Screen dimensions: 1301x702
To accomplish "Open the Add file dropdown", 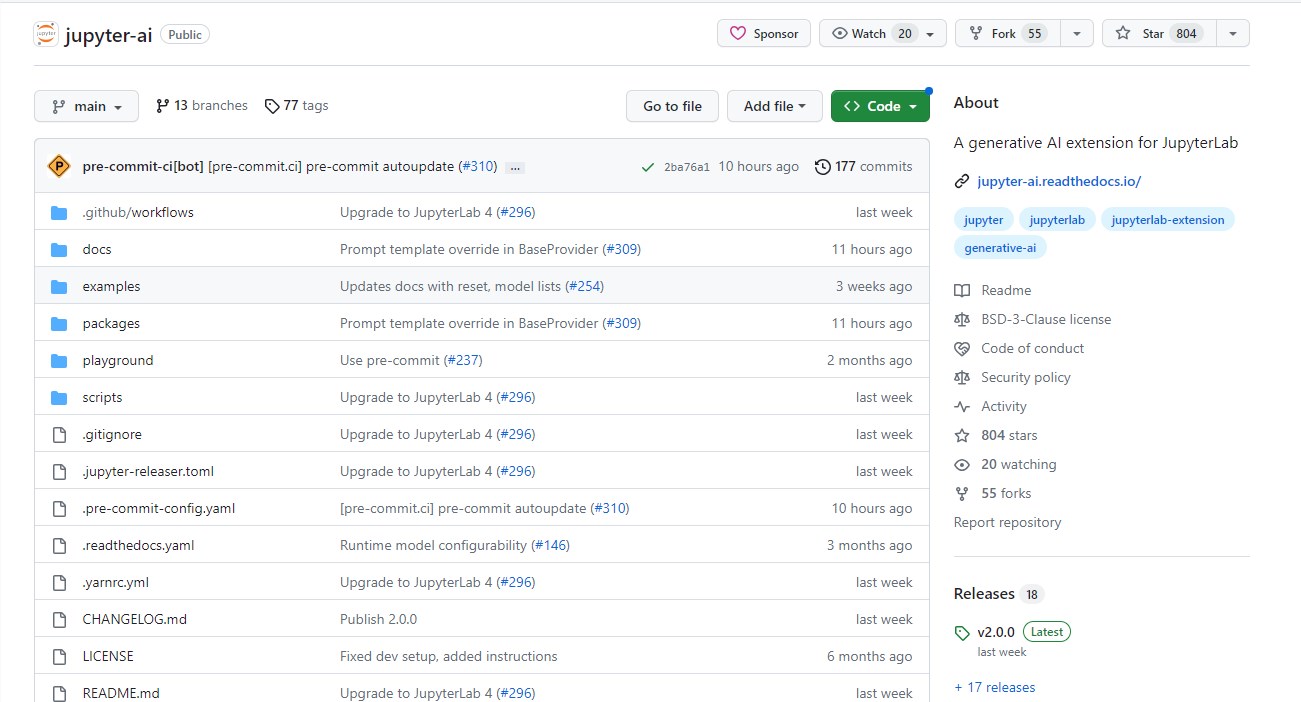I will coord(775,106).
